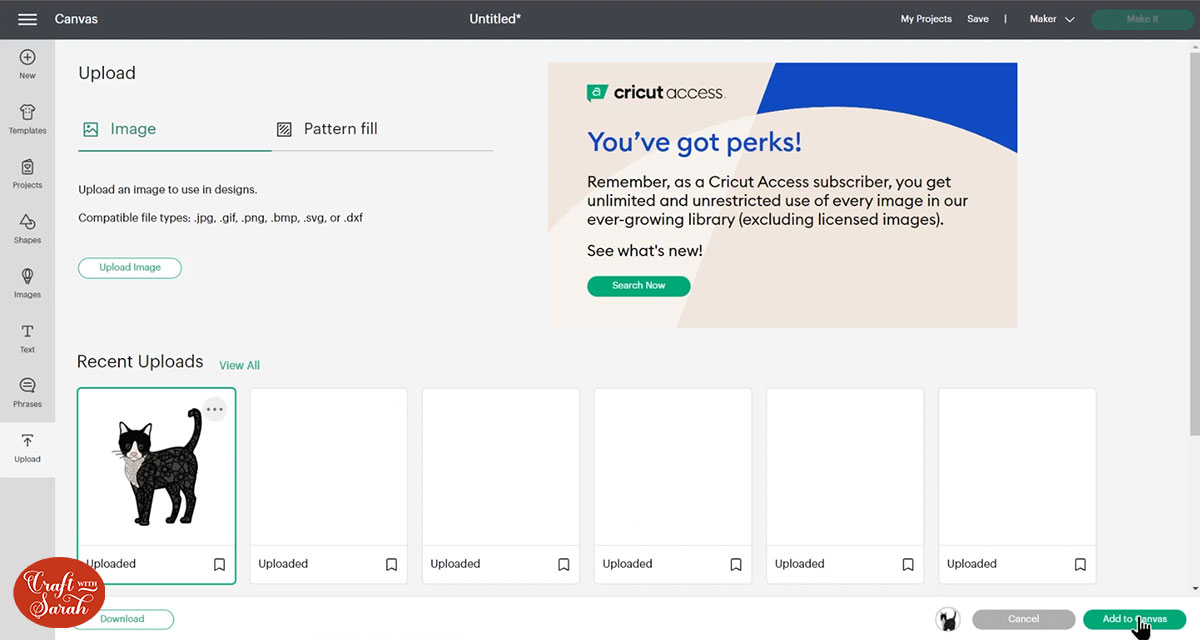
Task: Toggle bookmark on second uploaded item
Action: coord(392,564)
